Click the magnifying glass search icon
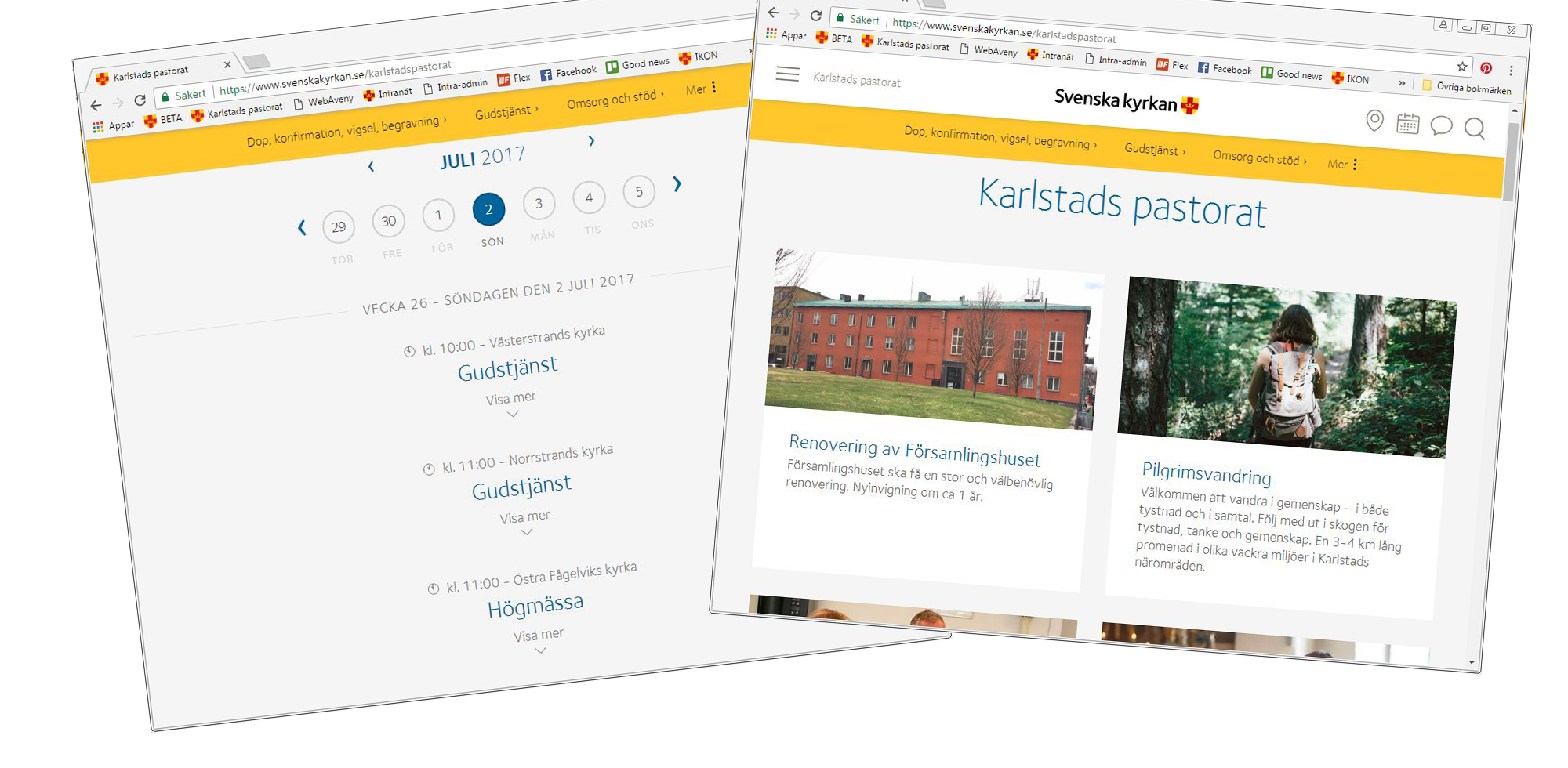The height and width of the screenshot is (768, 1568). (1475, 129)
